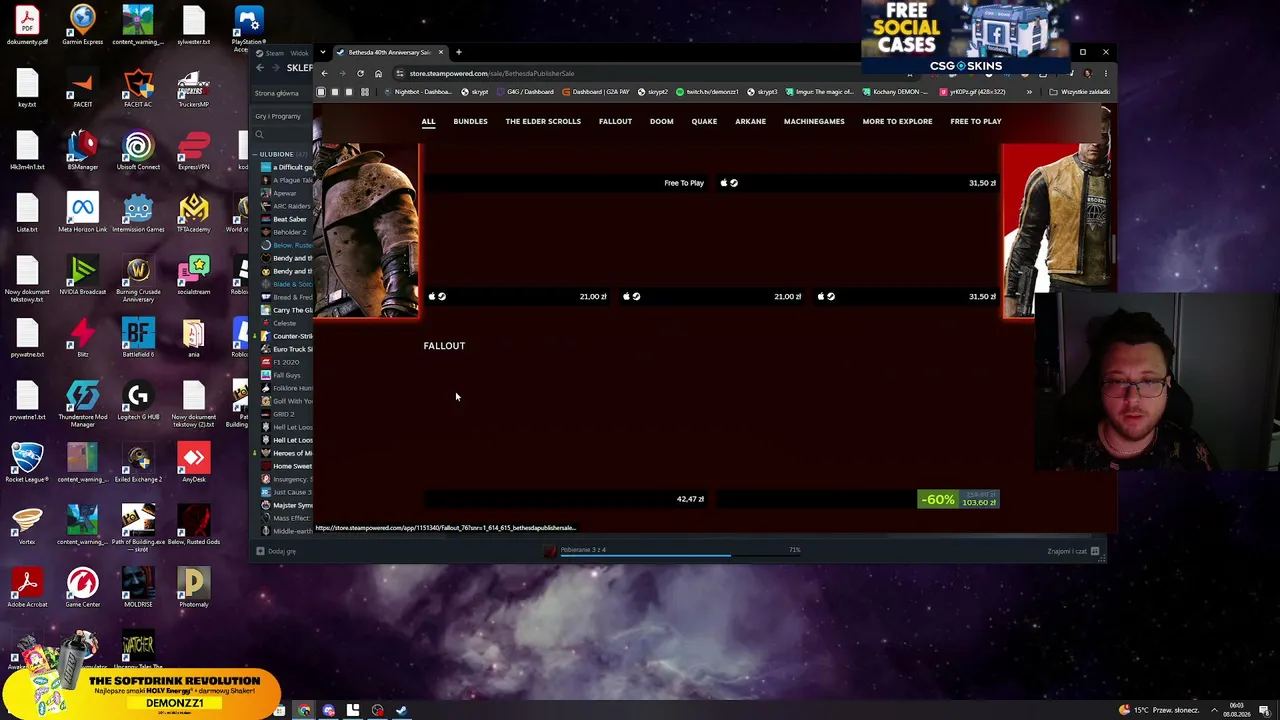The width and height of the screenshot is (1280, 720).
Task: Open the Photomaly desktop shortcut
Action: pyautogui.click(x=194, y=588)
